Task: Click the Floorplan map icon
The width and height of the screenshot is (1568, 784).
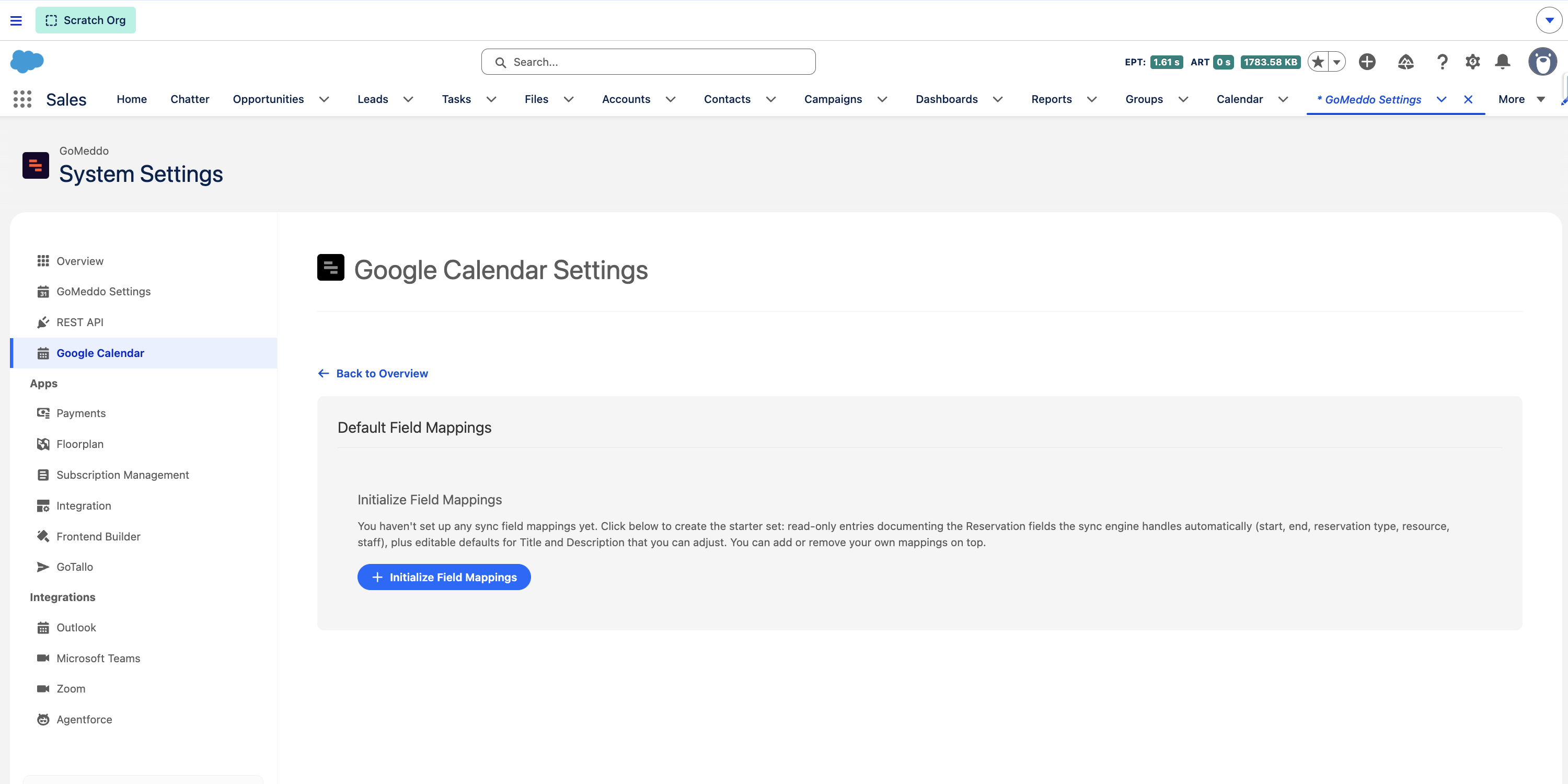Action: (x=43, y=444)
